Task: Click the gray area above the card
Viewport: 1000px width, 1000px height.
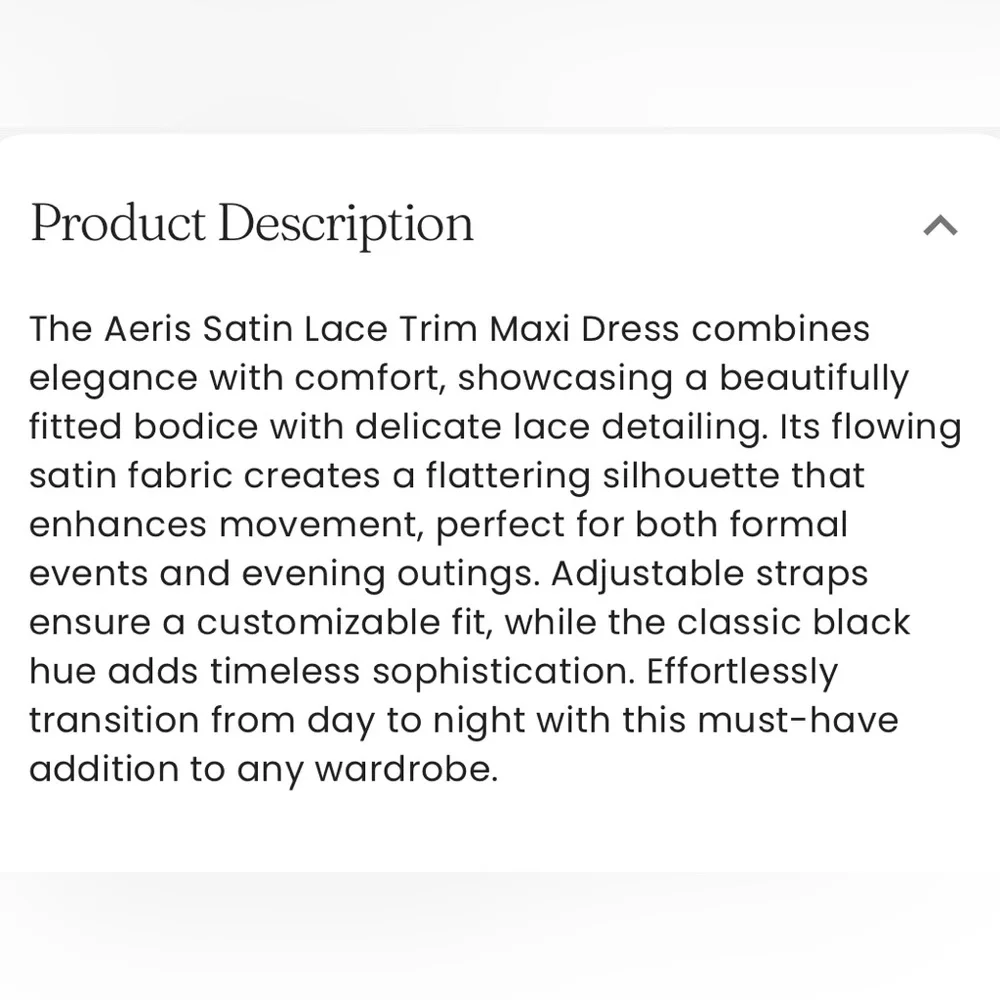Action: (x=500, y=60)
